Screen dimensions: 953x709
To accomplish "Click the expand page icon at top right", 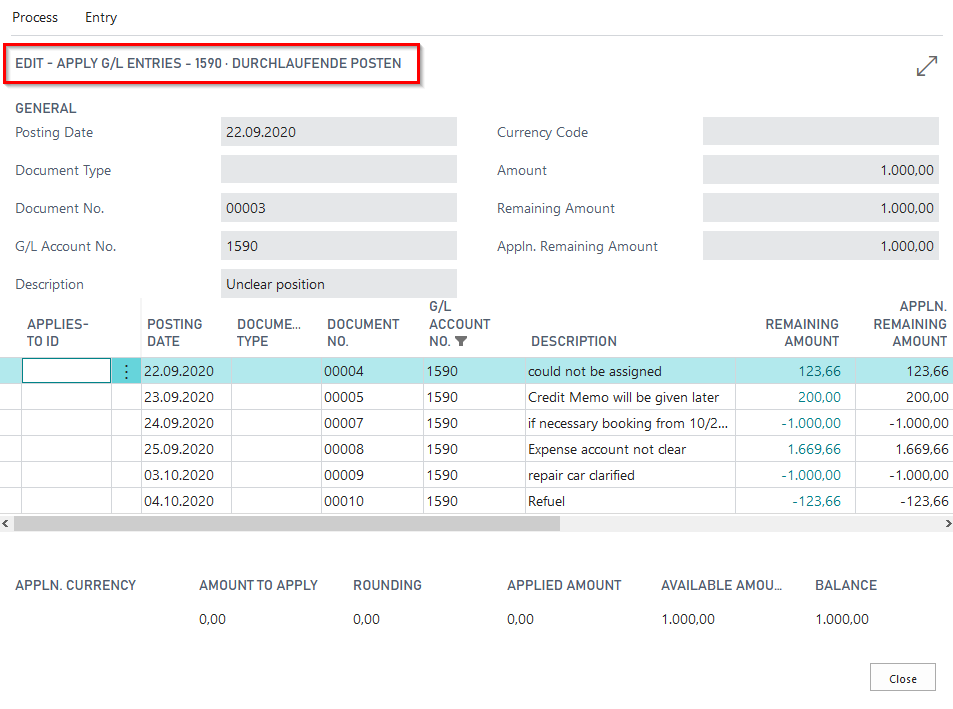I will 927,67.
